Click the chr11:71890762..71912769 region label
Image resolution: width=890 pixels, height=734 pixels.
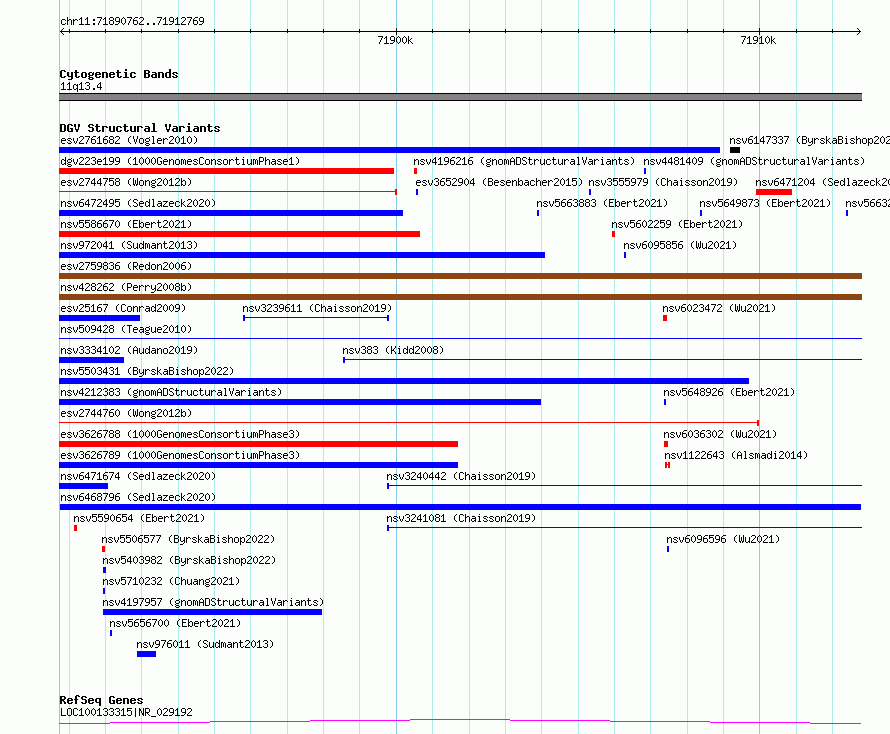click(x=132, y=21)
